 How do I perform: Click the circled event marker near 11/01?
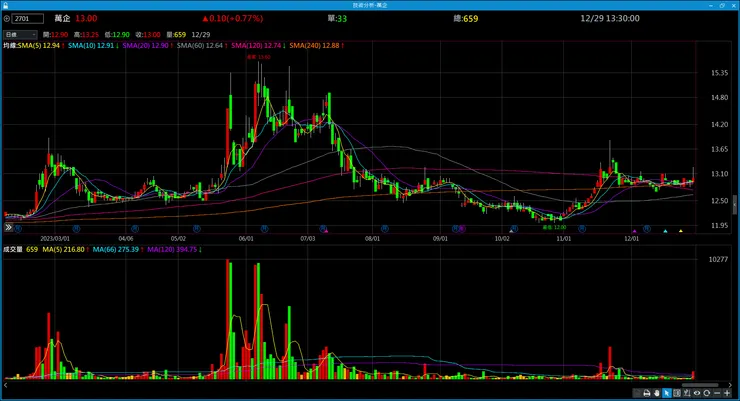[x=582, y=229]
